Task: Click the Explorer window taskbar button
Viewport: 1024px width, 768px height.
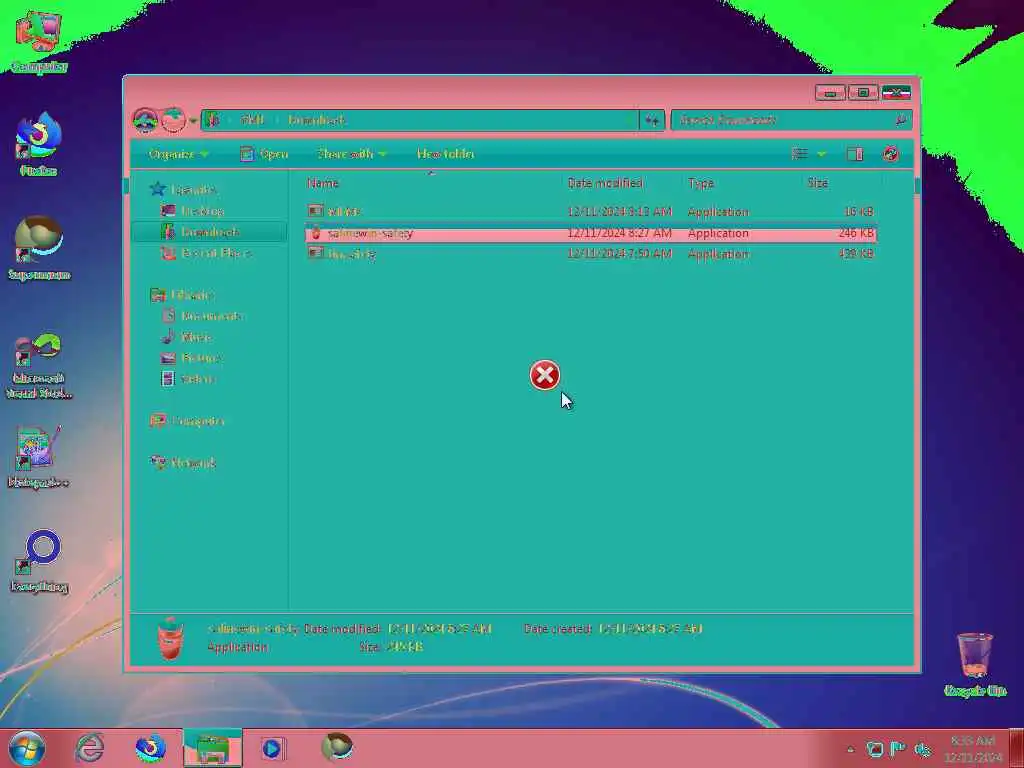Action: click(x=212, y=748)
